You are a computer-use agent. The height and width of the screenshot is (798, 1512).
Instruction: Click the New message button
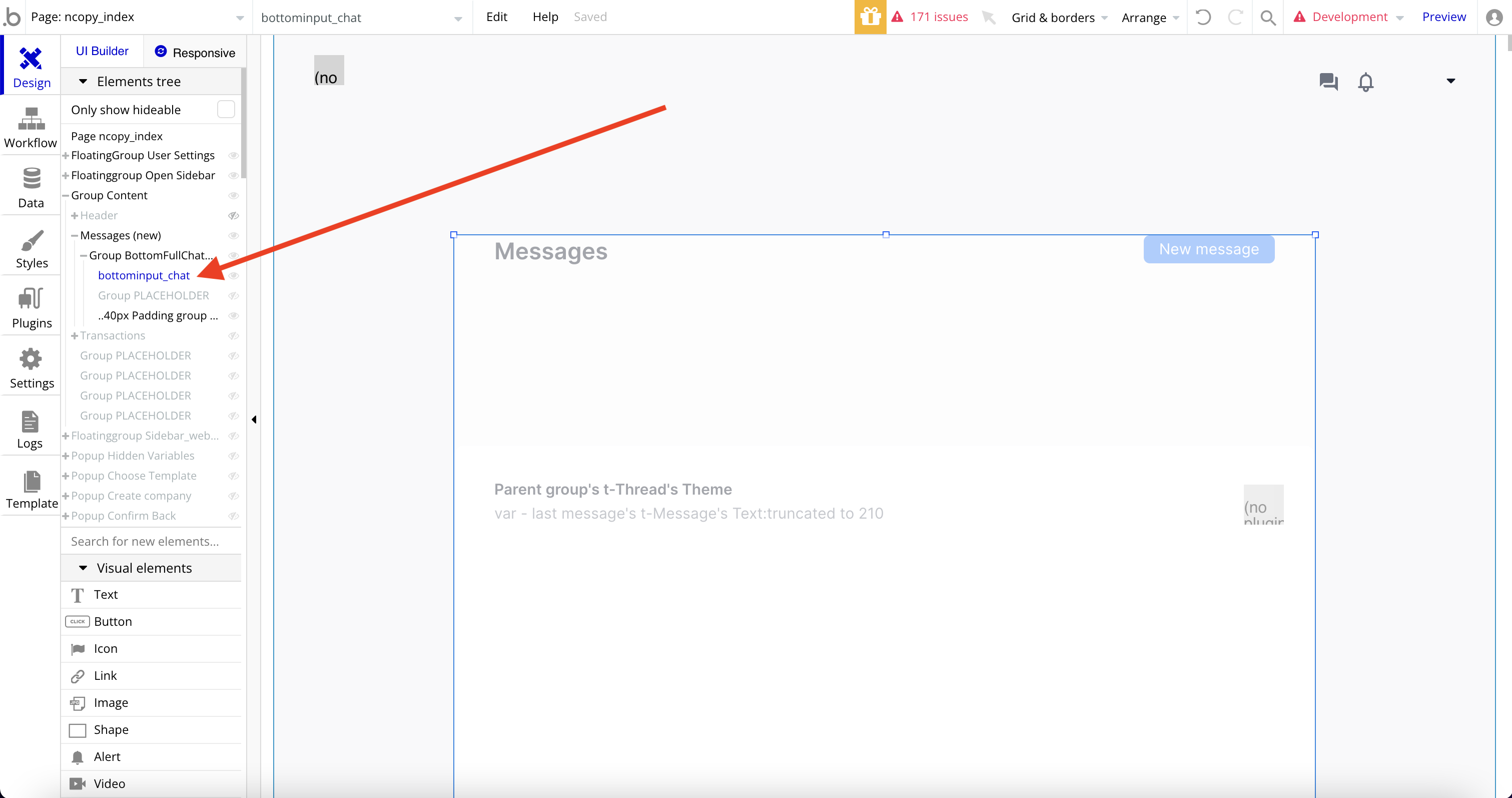(x=1208, y=249)
